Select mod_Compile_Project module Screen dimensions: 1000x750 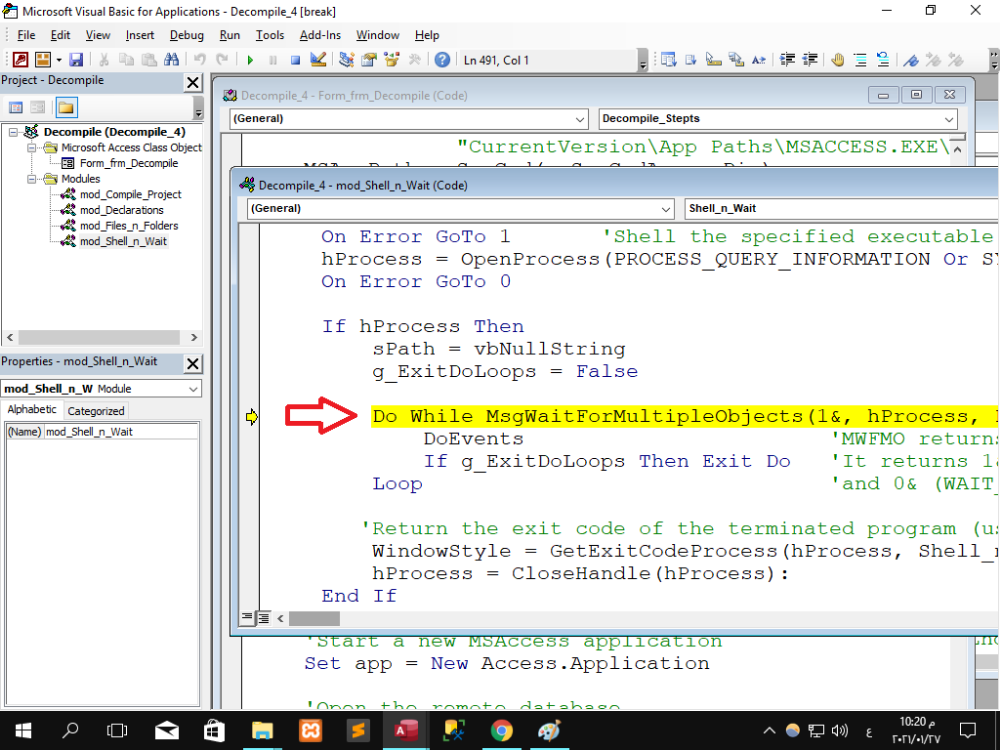click(130, 195)
